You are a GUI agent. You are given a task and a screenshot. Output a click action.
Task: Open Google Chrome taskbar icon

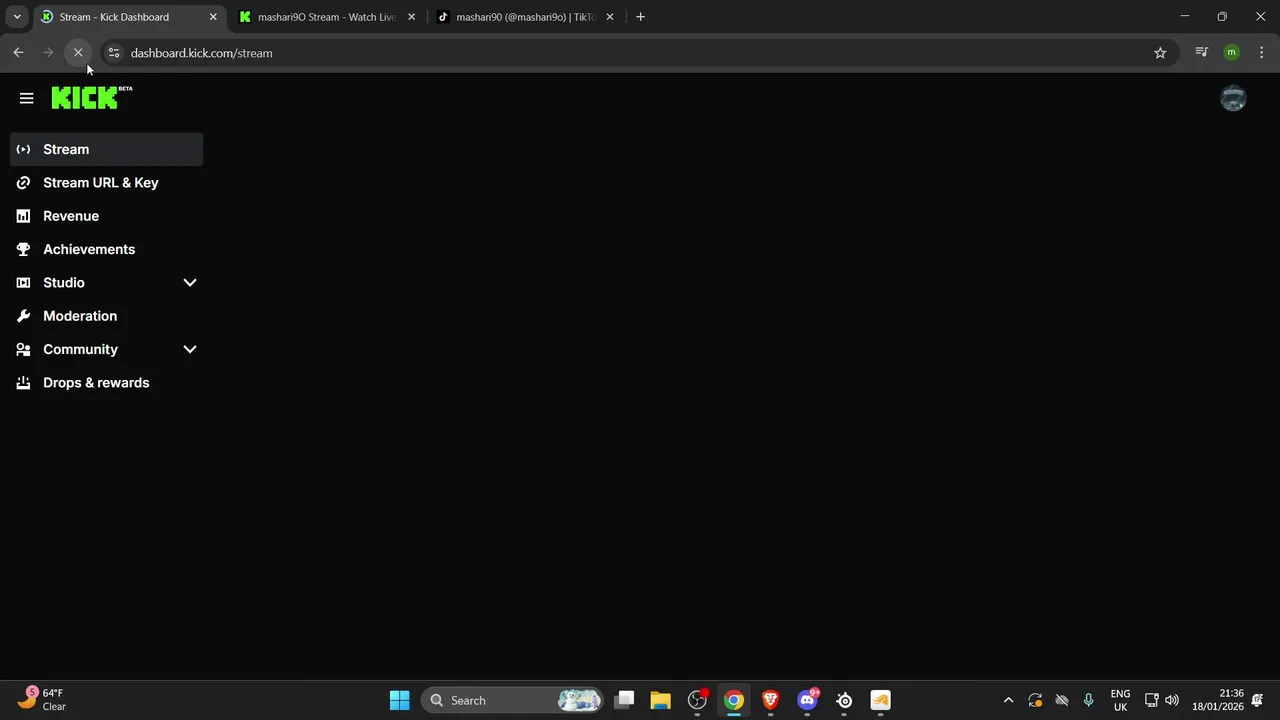pyautogui.click(x=734, y=700)
